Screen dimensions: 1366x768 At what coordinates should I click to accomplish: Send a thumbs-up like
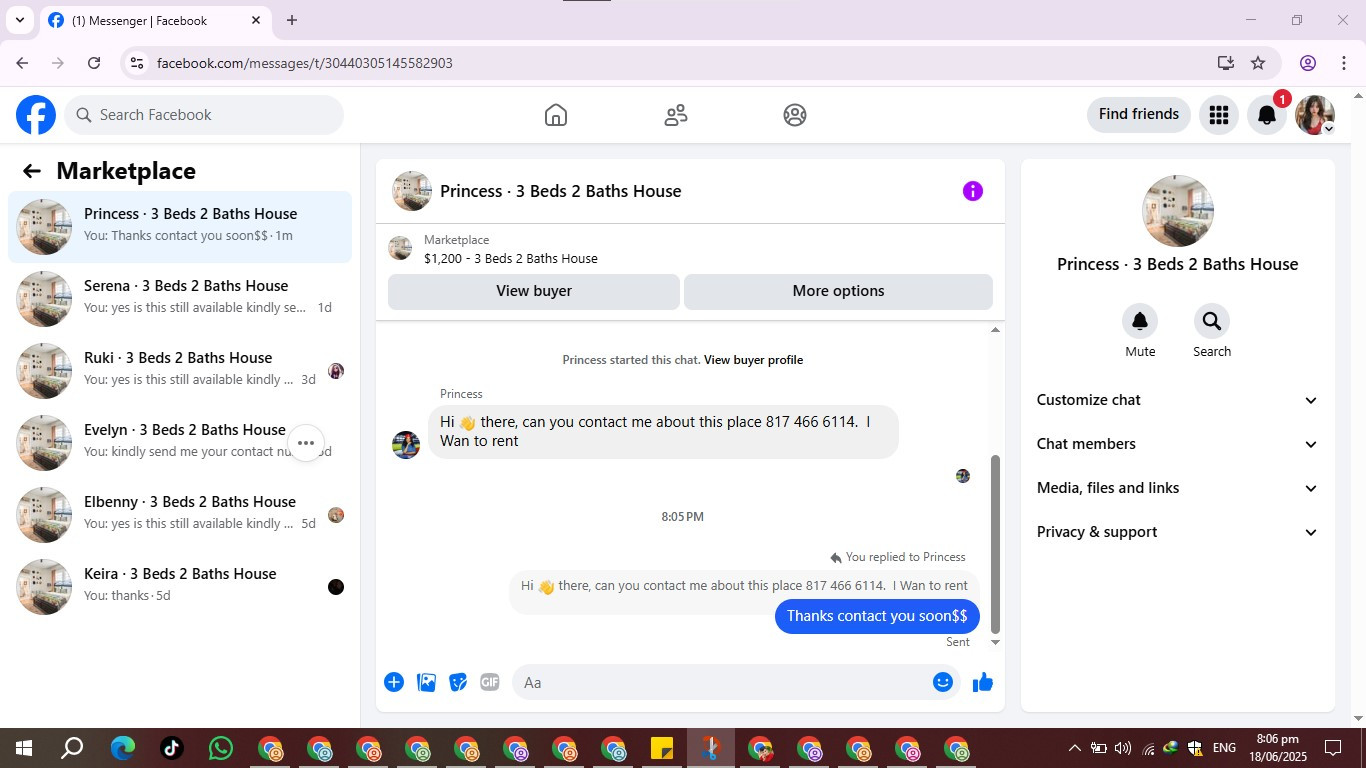click(x=983, y=682)
